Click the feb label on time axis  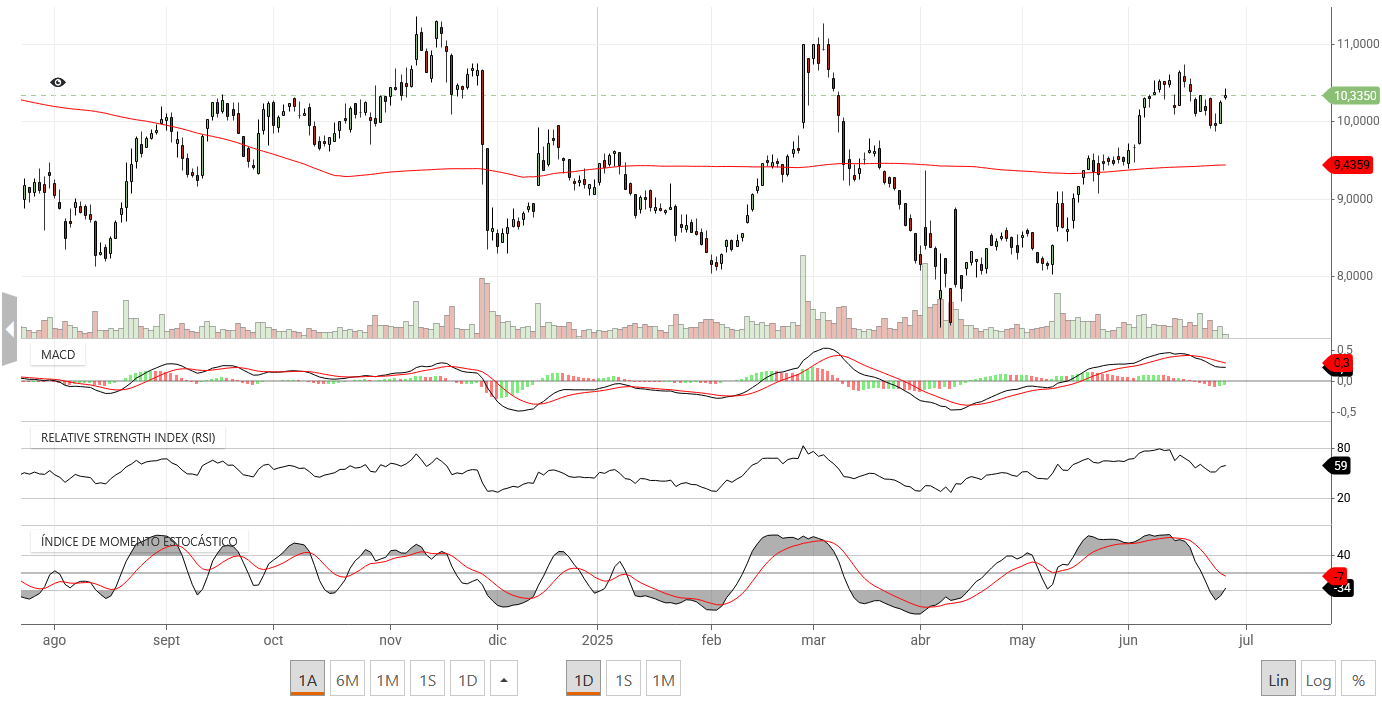pyautogui.click(x=711, y=640)
